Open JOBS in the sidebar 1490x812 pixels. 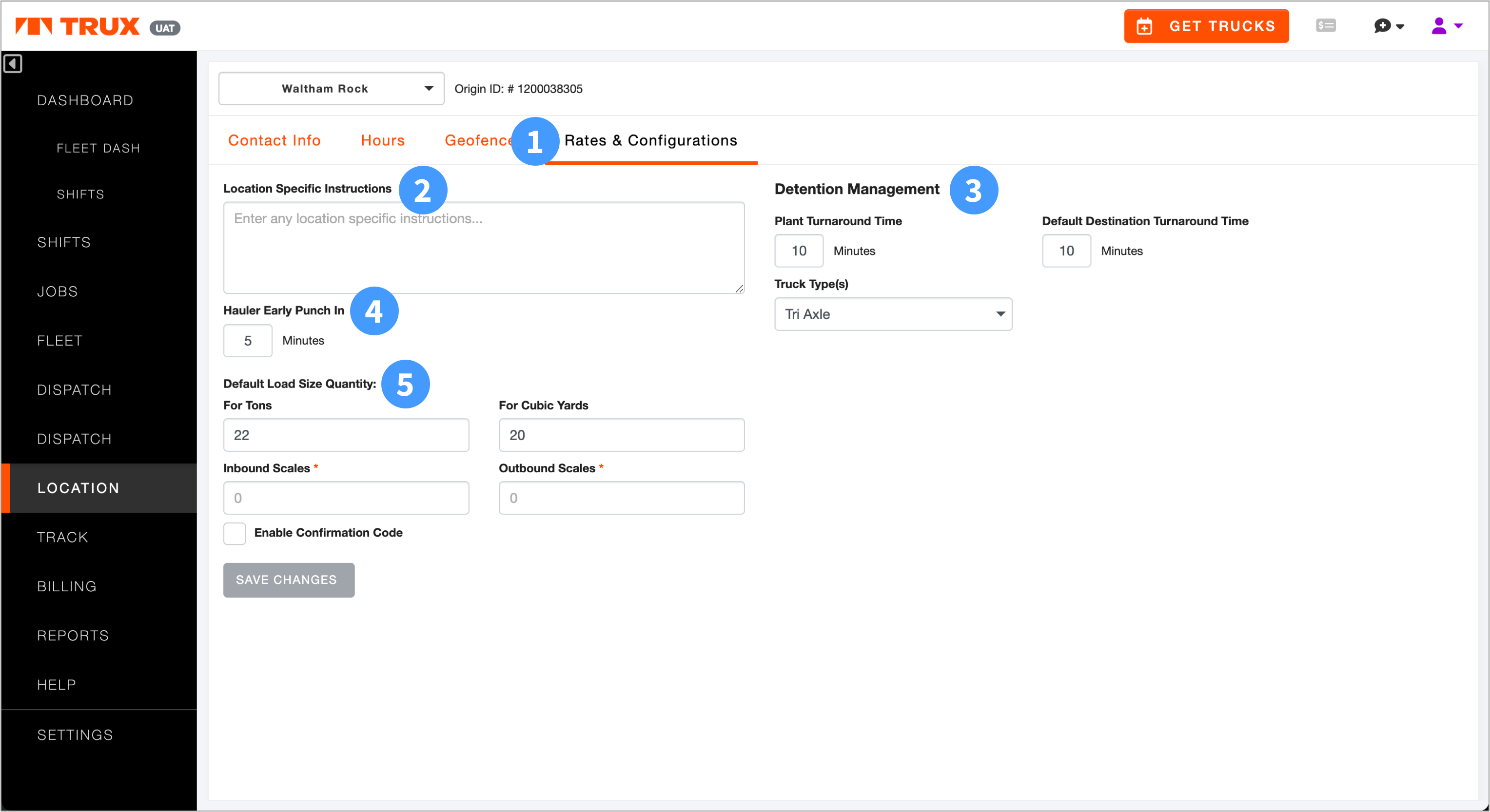pos(57,291)
